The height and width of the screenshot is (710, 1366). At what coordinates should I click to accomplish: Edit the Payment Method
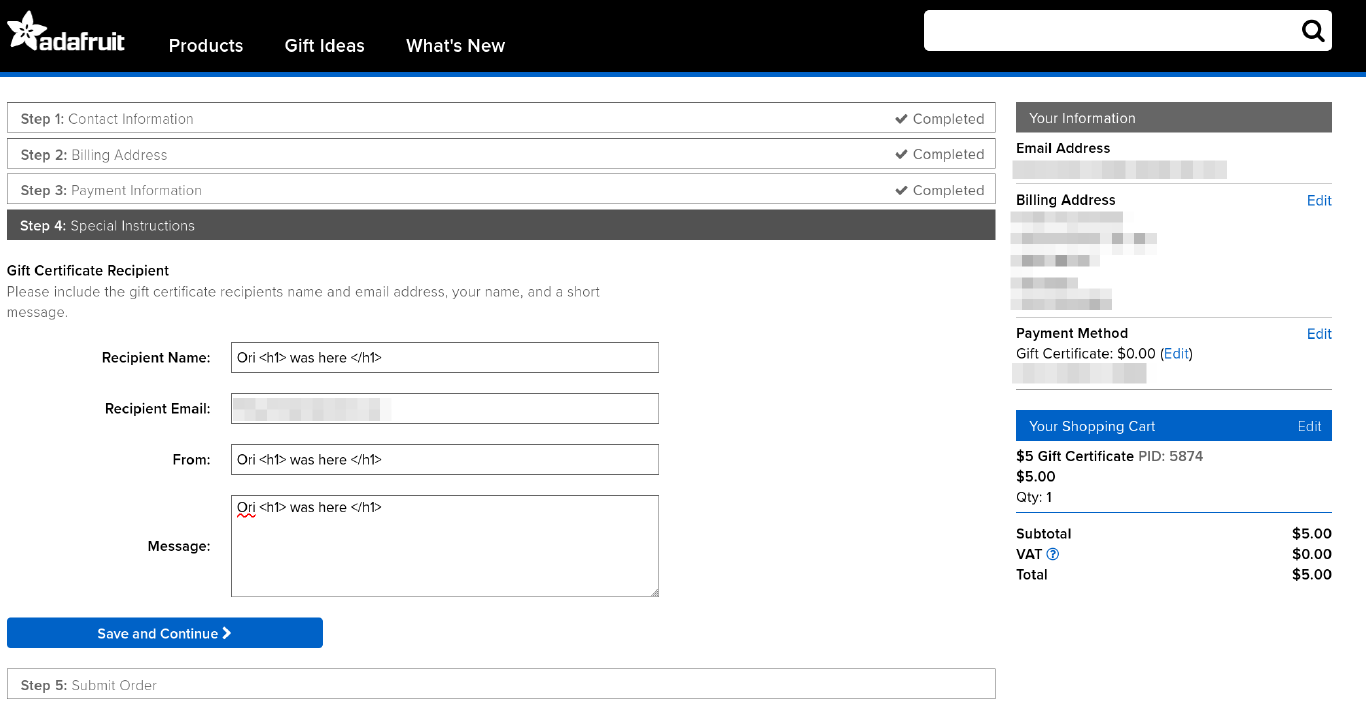(x=1319, y=333)
